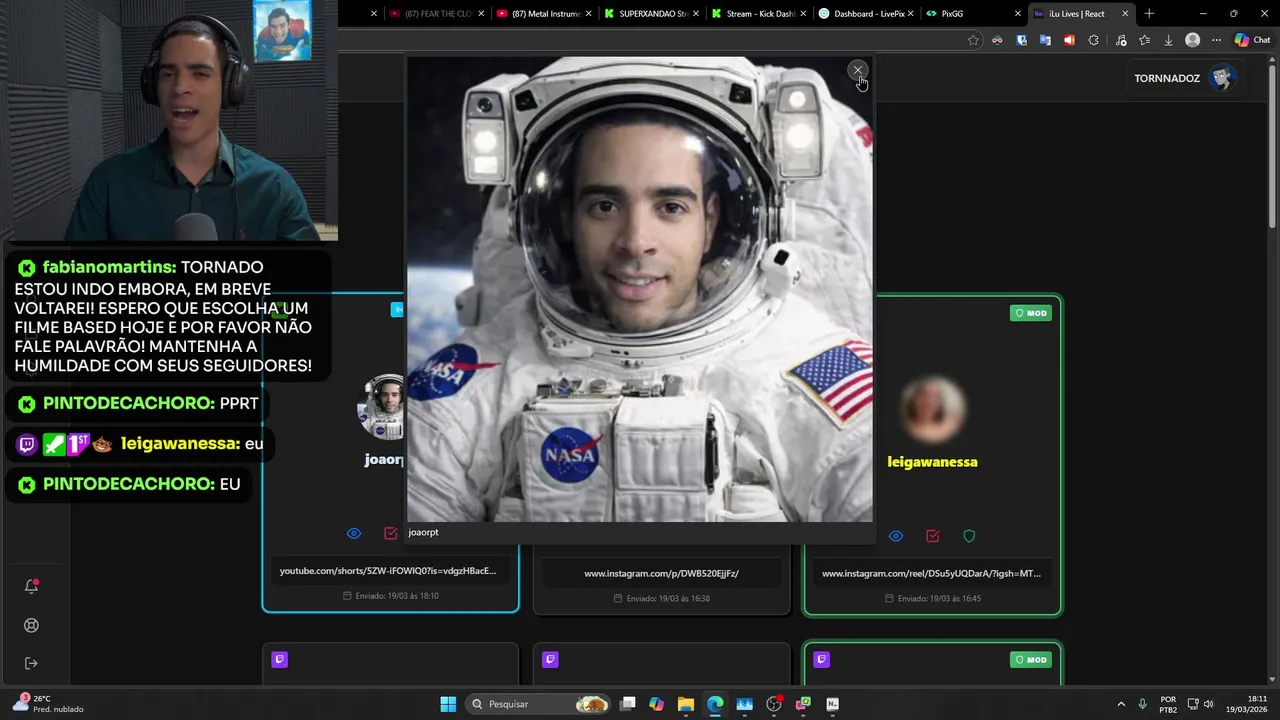This screenshot has height=720, width=1280.
Task: Toggle eye visibility icon on joaorpt card
Action: pyautogui.click(x=354, y=534)
